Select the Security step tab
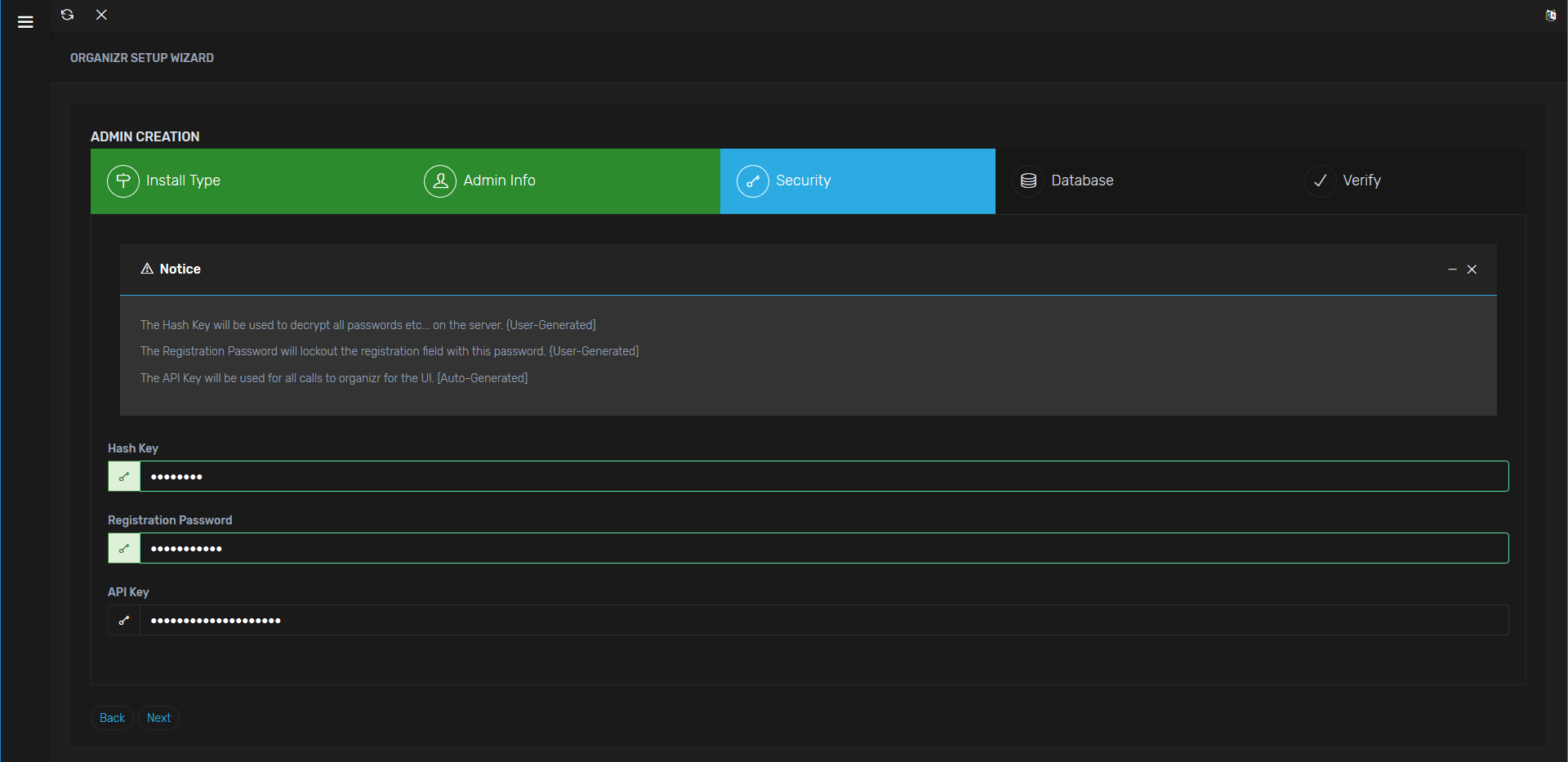This screenshot has width=1568, height=762. click(x=857, y=180)
